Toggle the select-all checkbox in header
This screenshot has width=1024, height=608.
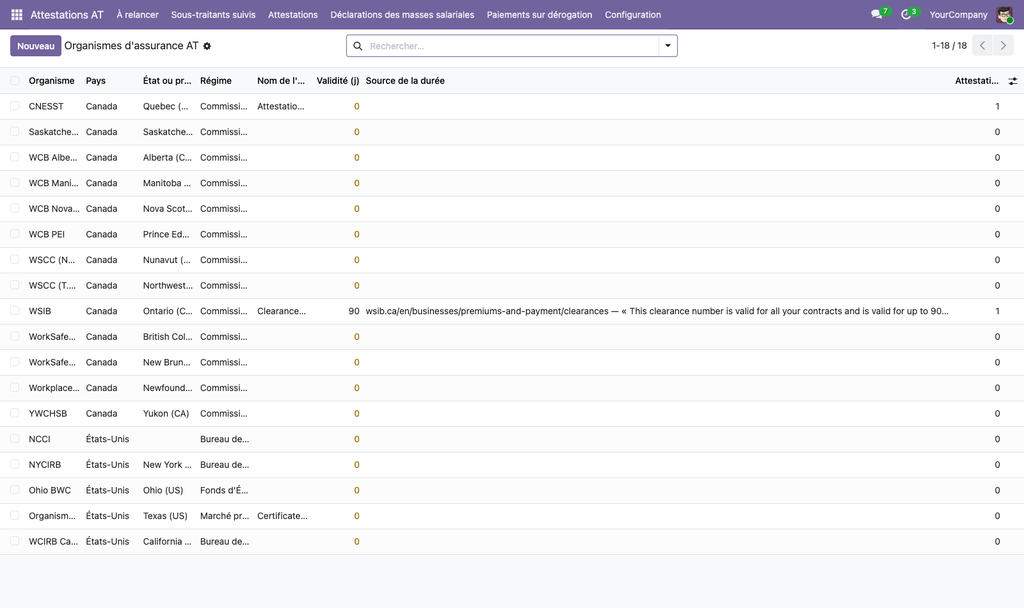pyautogui.click(x=14, y=81)
